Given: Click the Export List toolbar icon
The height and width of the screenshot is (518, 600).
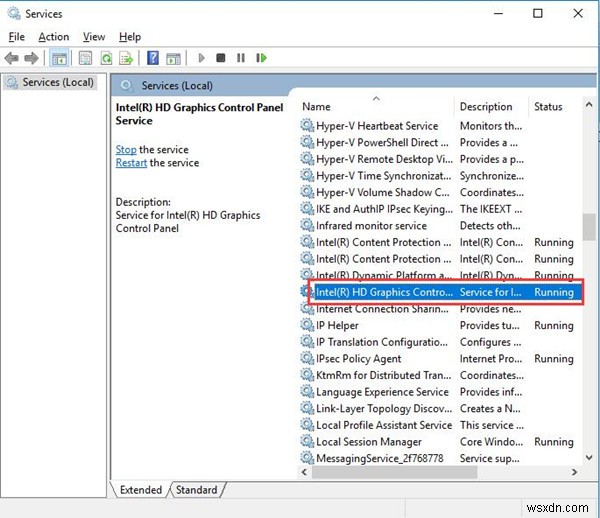Looking at the screenshot, I should point(126,58).
